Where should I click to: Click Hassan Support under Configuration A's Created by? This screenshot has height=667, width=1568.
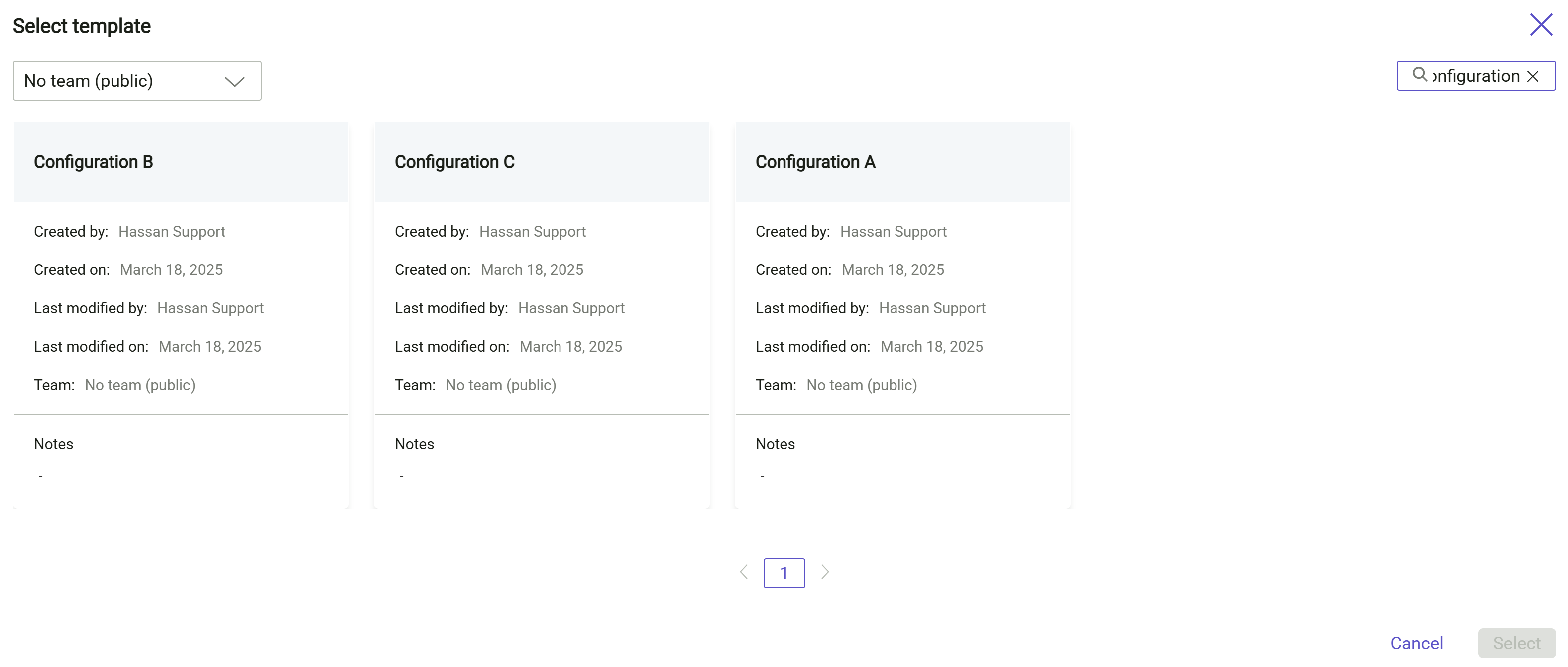point(893,232)
